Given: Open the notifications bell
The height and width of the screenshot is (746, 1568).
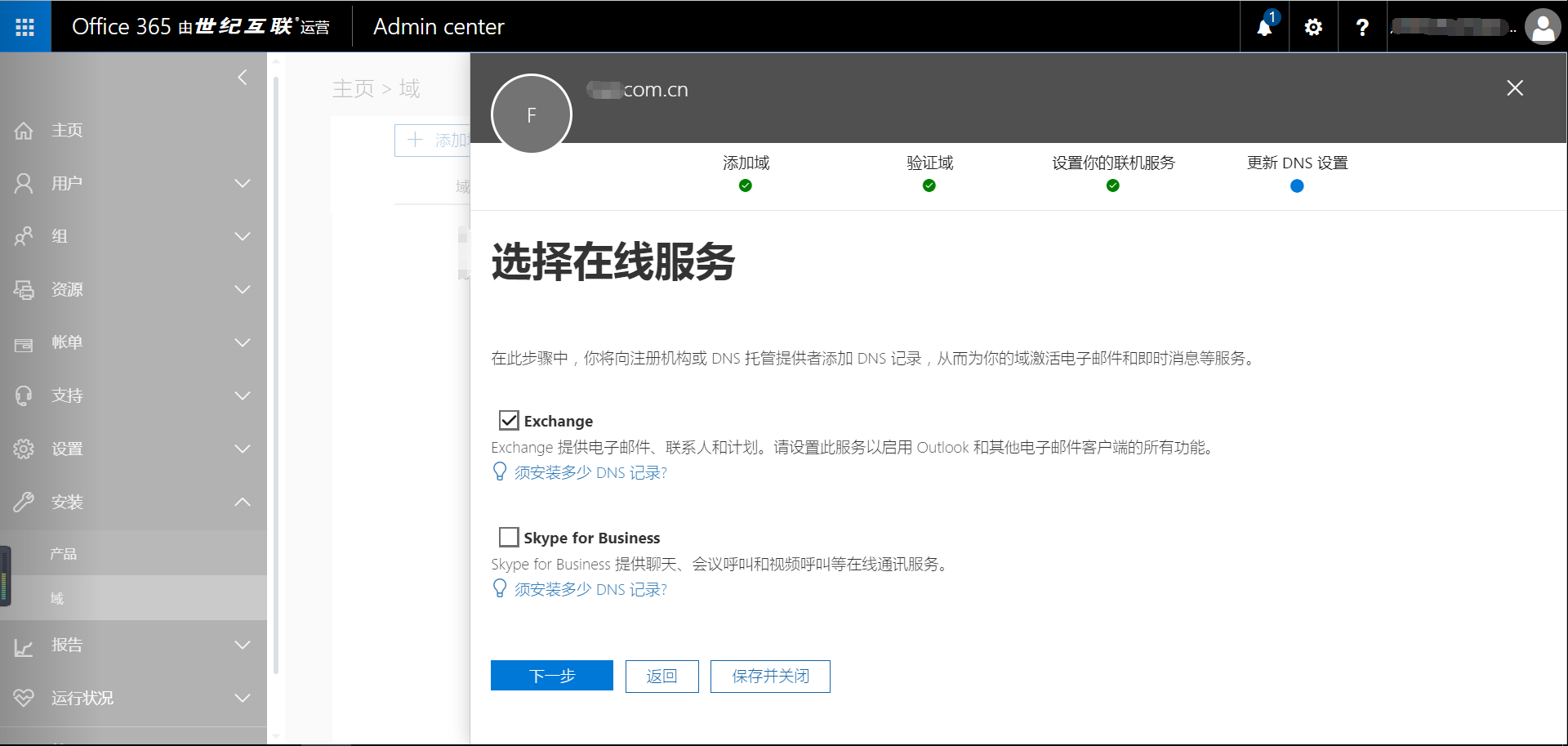Looking at the screenshot, I should click(1264, 27).
